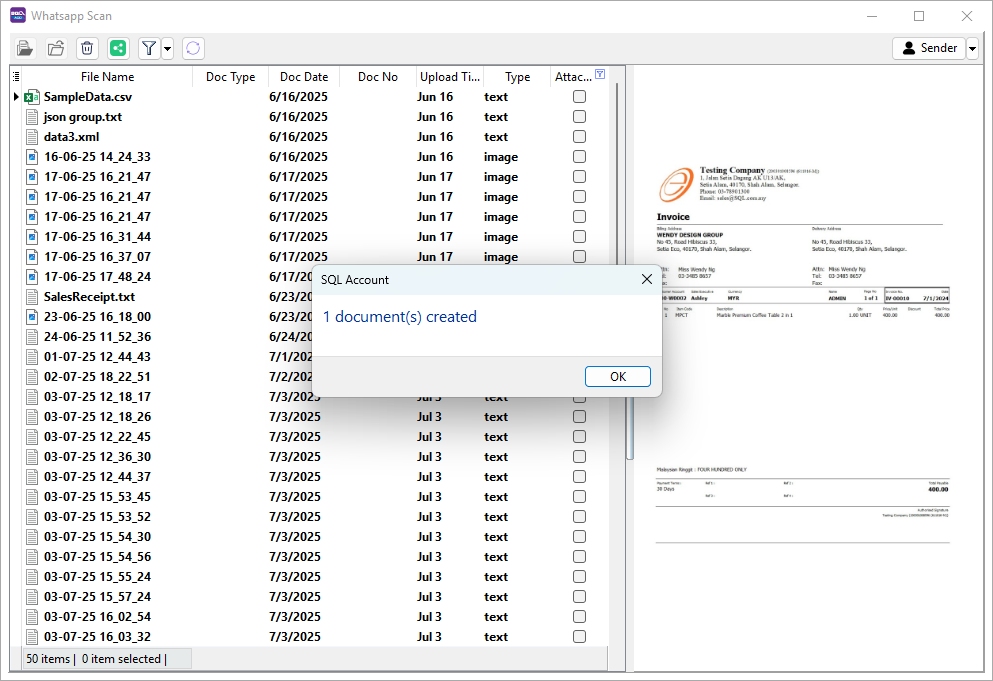
Task: Click the Doc Date column header
Action: (303, 77)
